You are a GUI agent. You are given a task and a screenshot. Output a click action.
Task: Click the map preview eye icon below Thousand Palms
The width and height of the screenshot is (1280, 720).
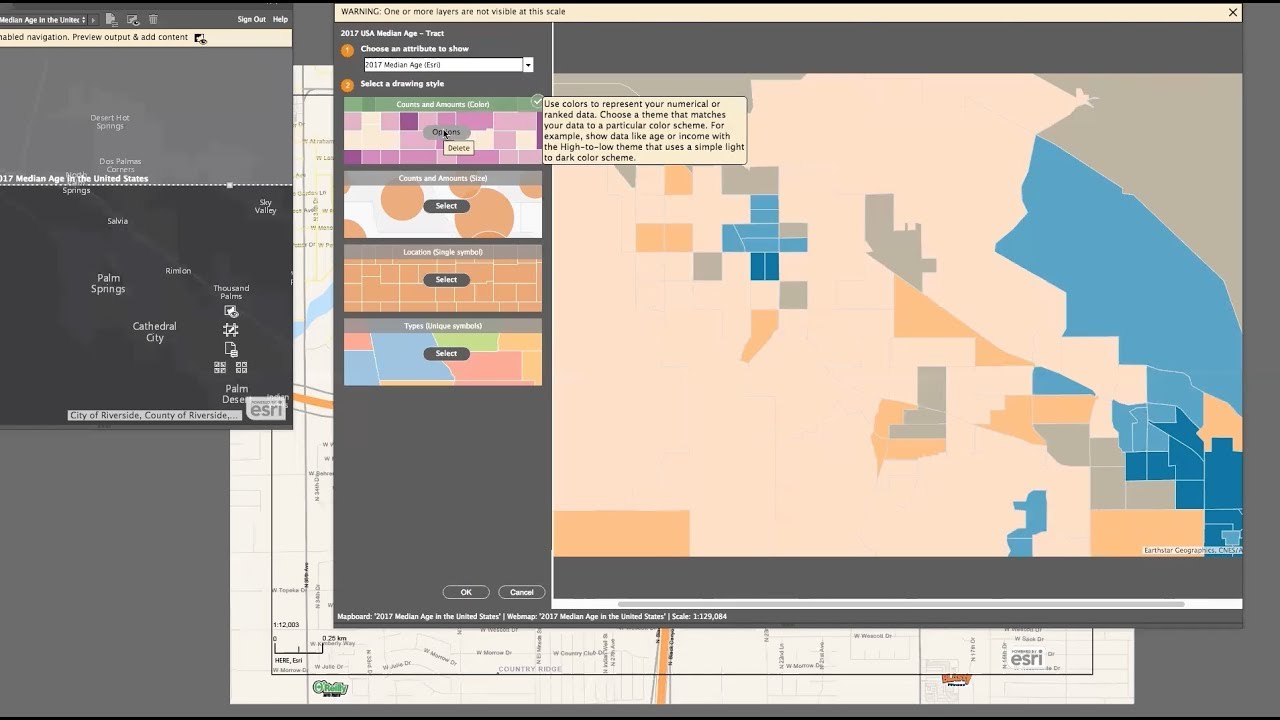point(231,311)
